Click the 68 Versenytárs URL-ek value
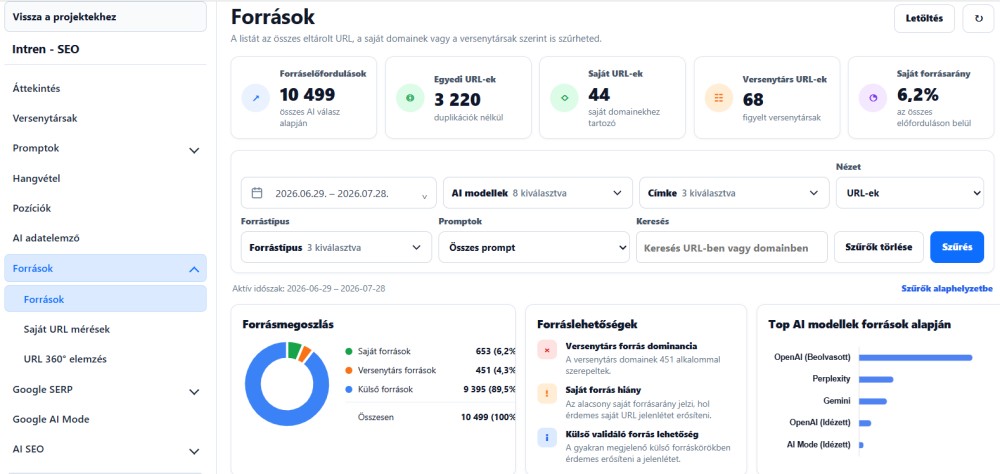Screen dimensions: 1000x474 [x=754, y=100]
